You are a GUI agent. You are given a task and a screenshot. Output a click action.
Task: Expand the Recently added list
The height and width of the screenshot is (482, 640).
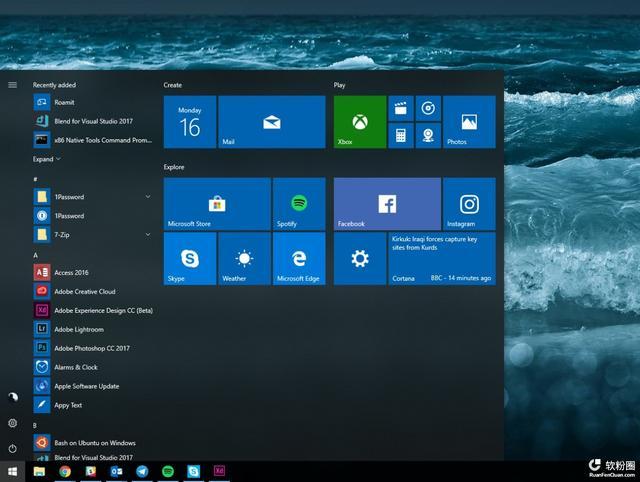tap(47, 159)
